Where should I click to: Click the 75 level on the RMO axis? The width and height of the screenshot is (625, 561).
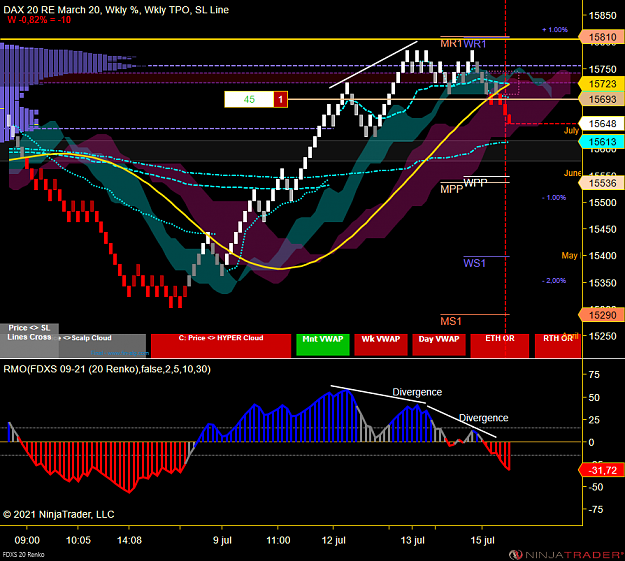click(594, 375)
